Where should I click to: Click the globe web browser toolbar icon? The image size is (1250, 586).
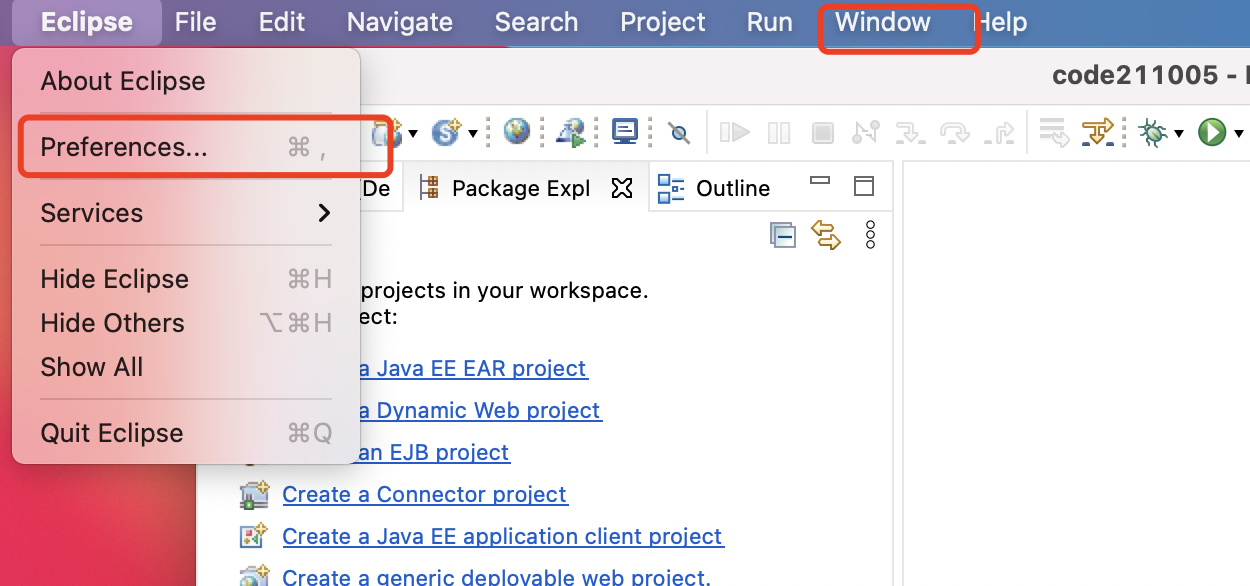click(516, 131)
